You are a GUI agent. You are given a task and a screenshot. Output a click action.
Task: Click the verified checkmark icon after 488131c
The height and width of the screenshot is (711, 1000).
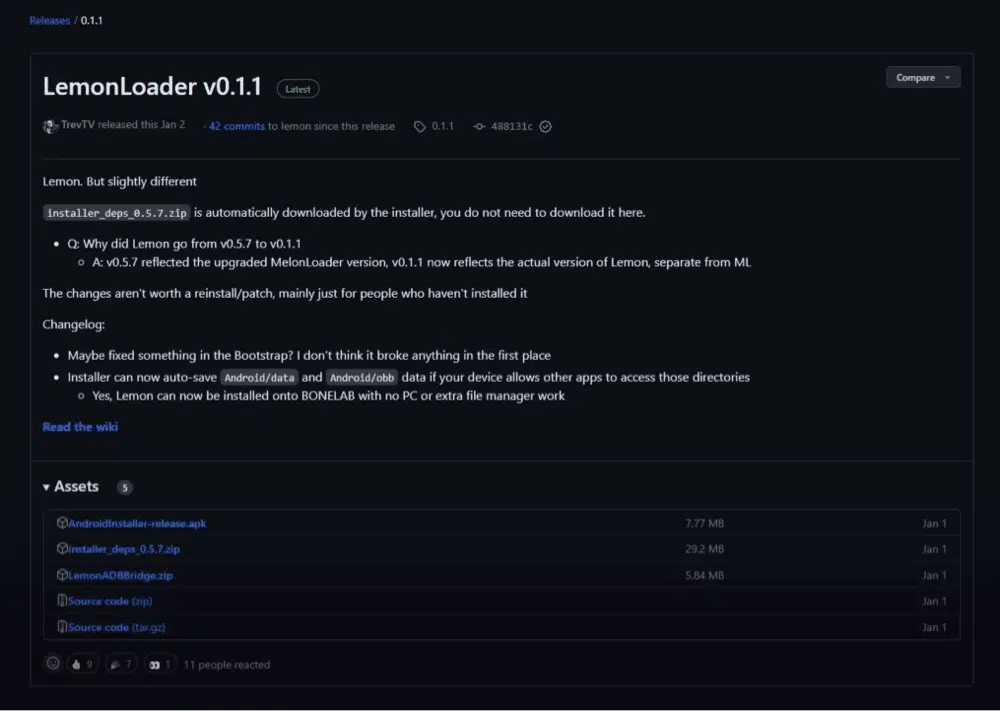coord(545,126)
